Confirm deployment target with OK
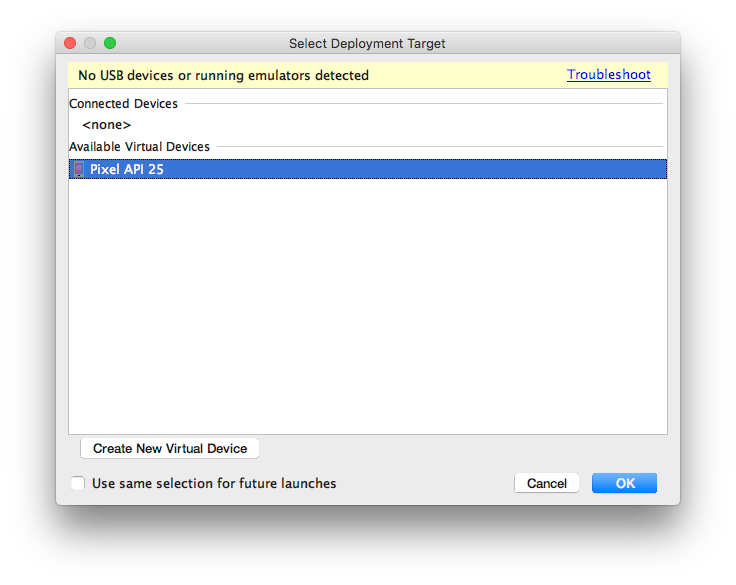 pos(624,483)
